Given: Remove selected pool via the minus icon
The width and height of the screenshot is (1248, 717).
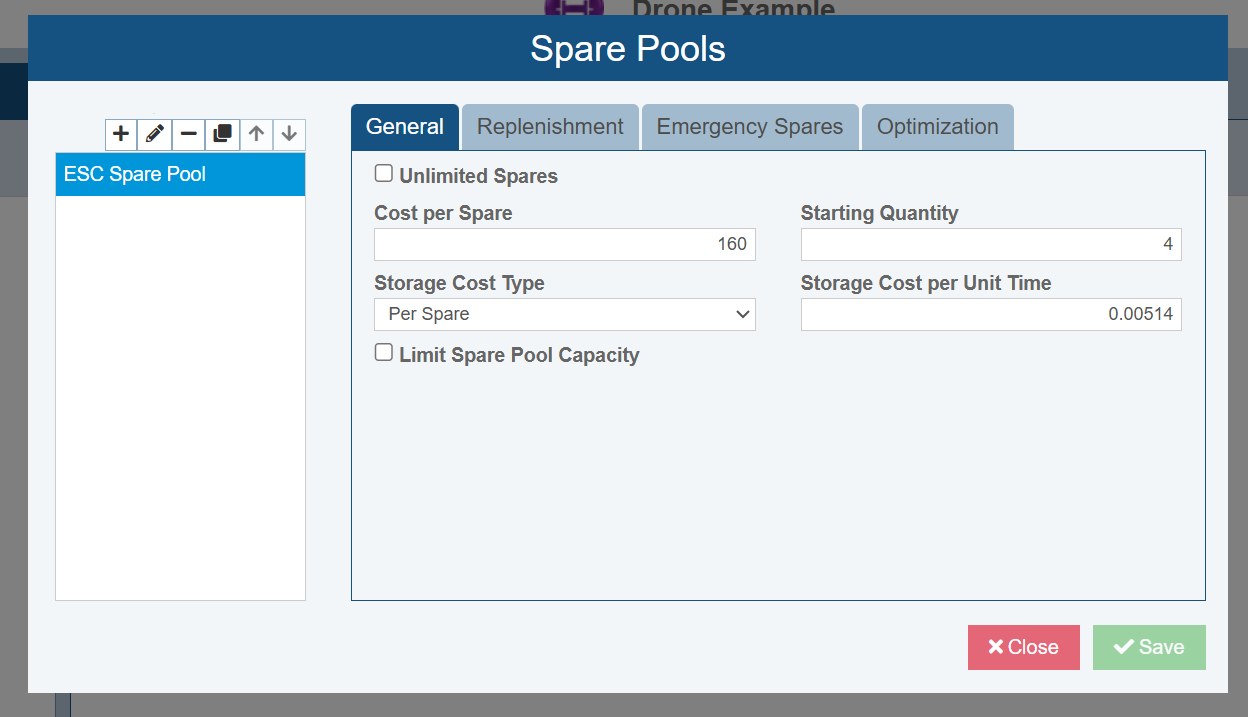Looking at the screenshot, I should (x=188, y=134).
